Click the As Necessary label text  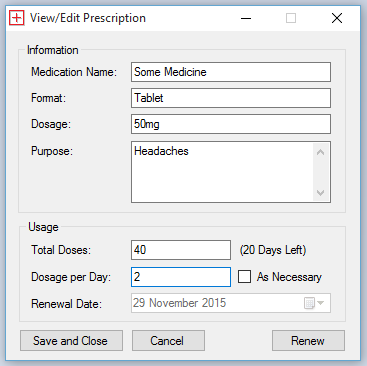(289, 277)
